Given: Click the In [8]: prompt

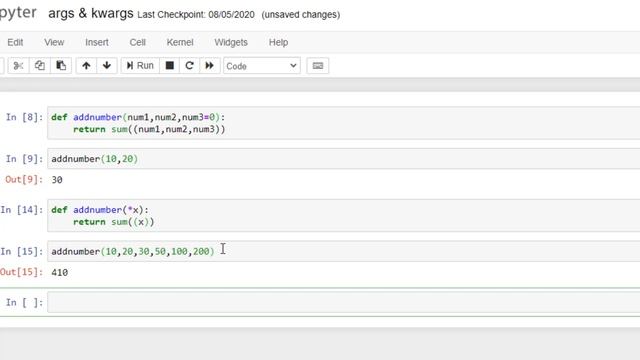Looking at the screenshot, I should 24,117.
